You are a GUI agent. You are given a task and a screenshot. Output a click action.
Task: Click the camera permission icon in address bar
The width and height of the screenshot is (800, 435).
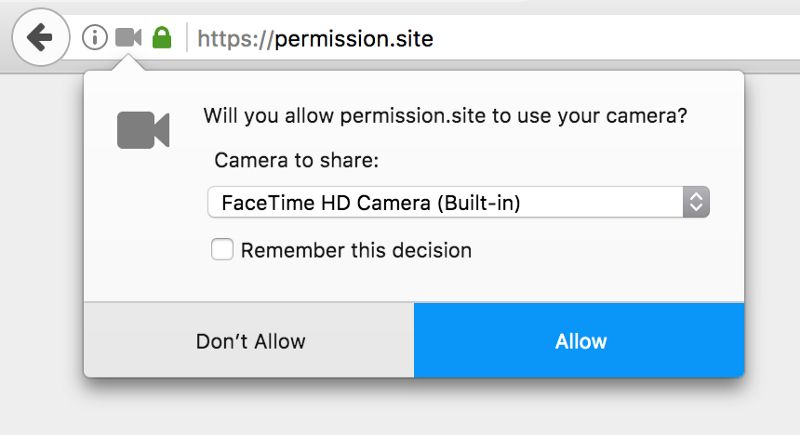[x=128, y=38]
